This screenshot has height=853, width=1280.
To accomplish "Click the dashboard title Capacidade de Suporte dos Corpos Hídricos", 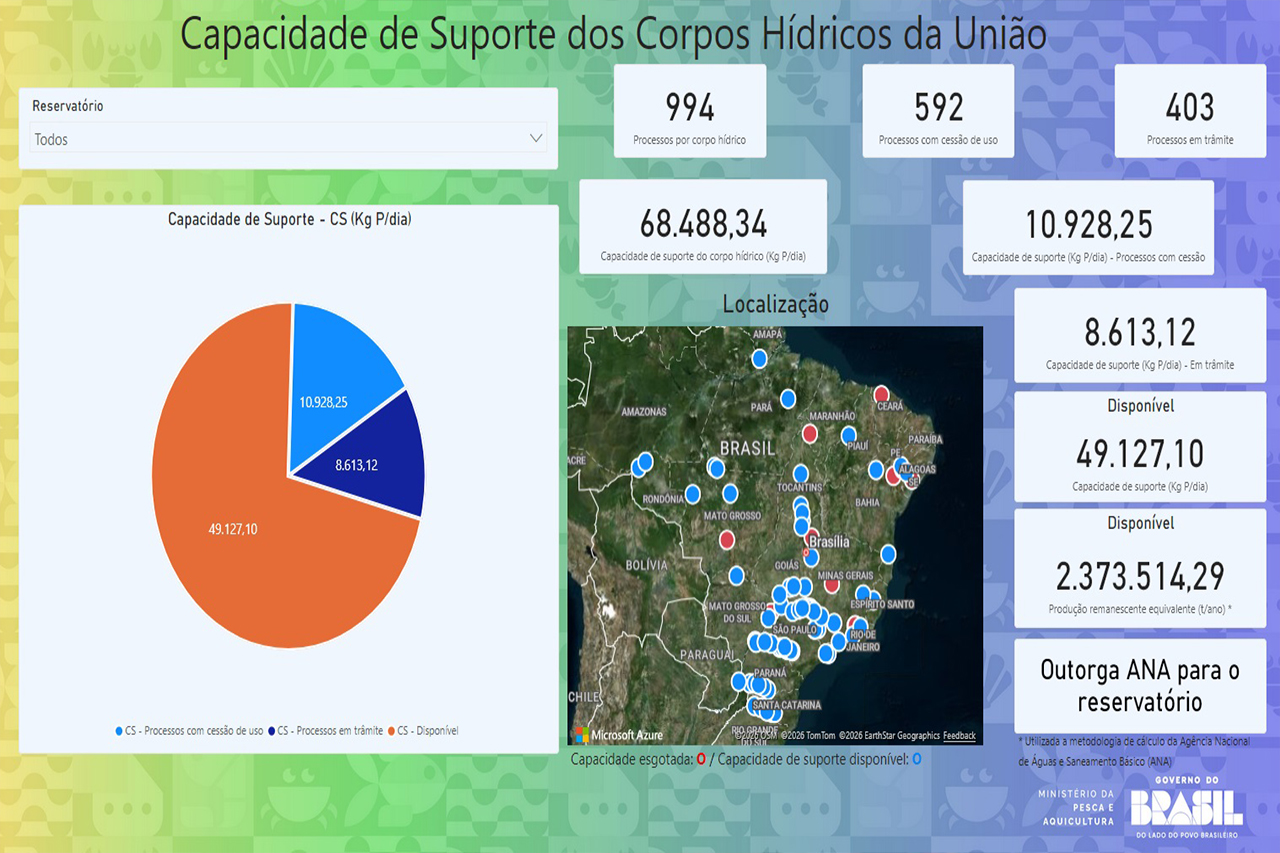I will (x=613, y=34).
